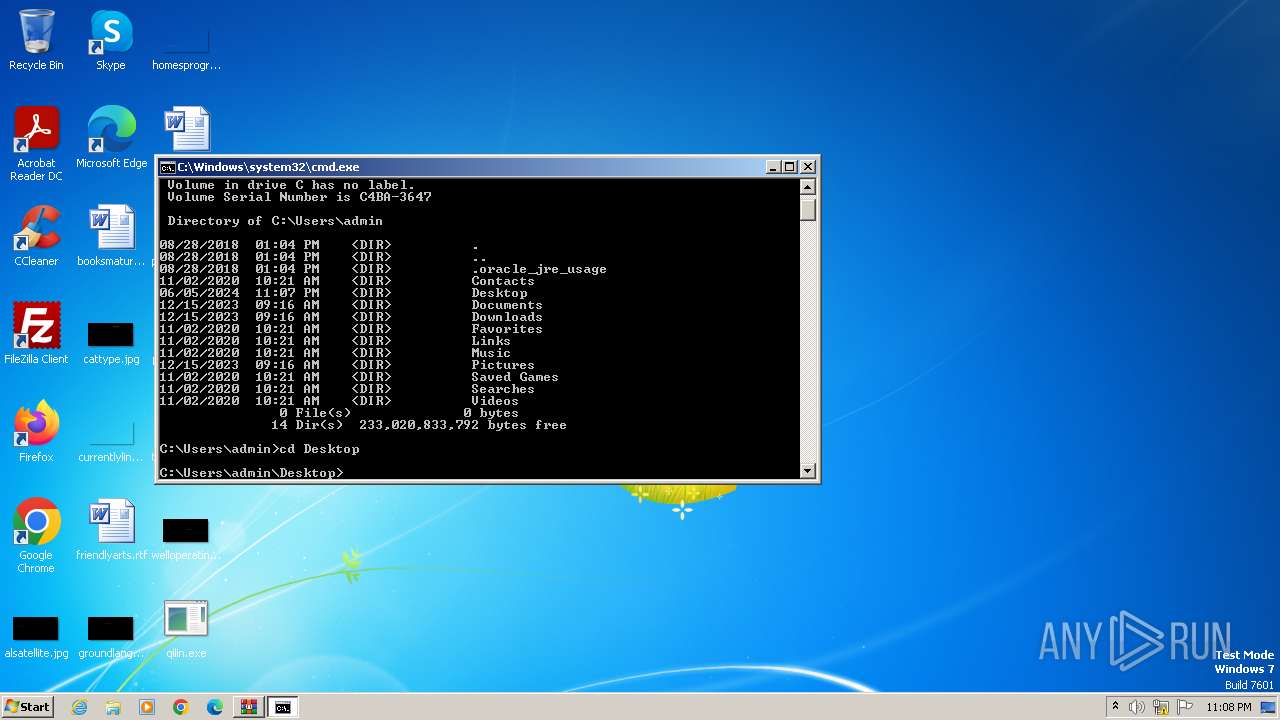1280x720 pixels.
Task: Open Internet Explorer from taskbar
Action: point(80,707)
